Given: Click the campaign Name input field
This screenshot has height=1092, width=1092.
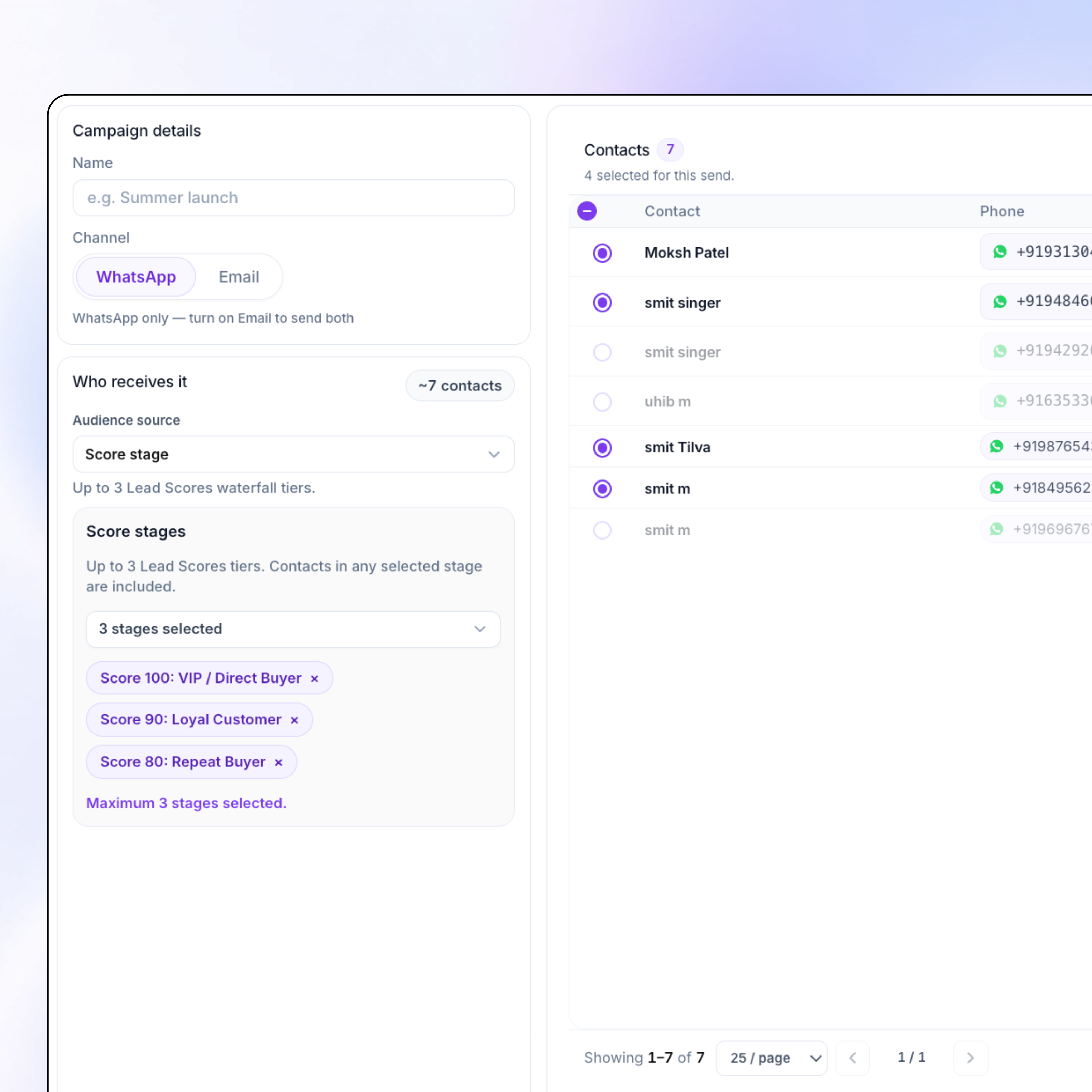Looking at the screenshot, I should 293,198.
